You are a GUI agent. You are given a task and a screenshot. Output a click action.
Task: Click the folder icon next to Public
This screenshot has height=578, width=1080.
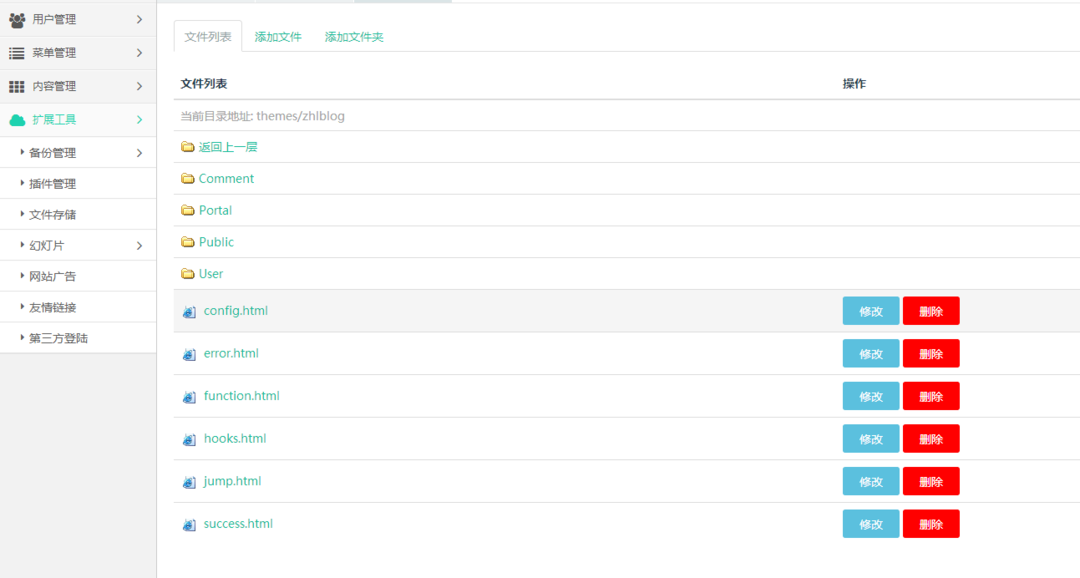tap(187, 242)
